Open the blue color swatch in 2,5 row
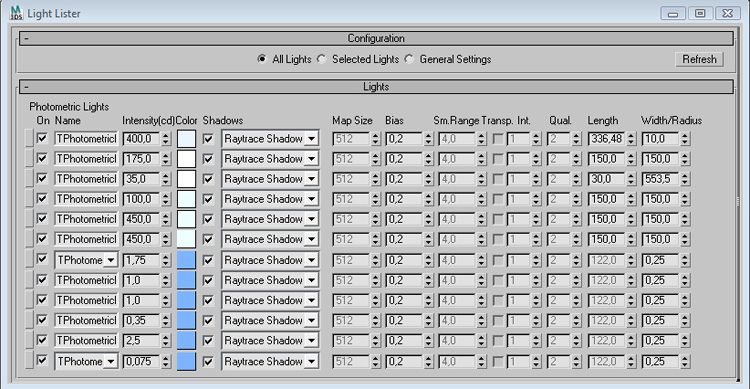Screen dimensions: 750x389 tap(187, 340)
